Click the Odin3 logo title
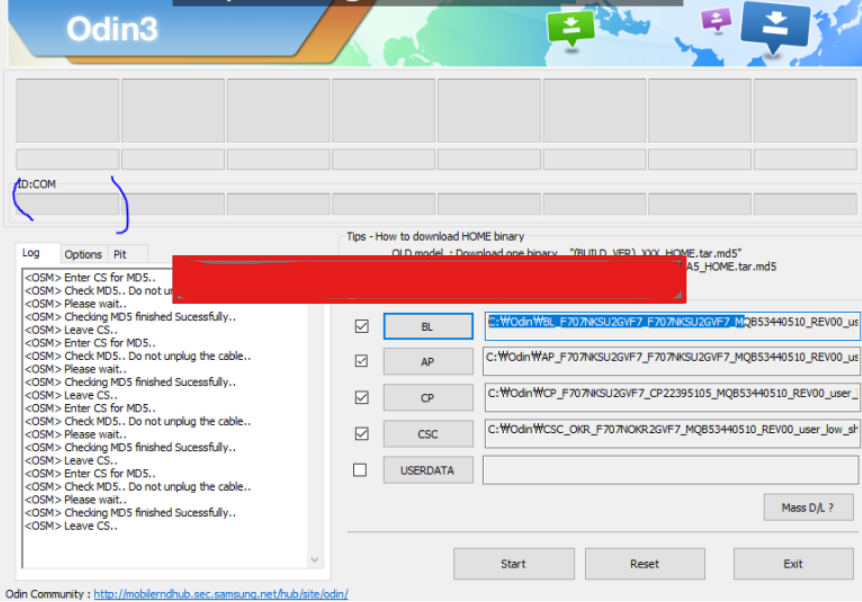The image size is (862, 602). pos(112,29)
